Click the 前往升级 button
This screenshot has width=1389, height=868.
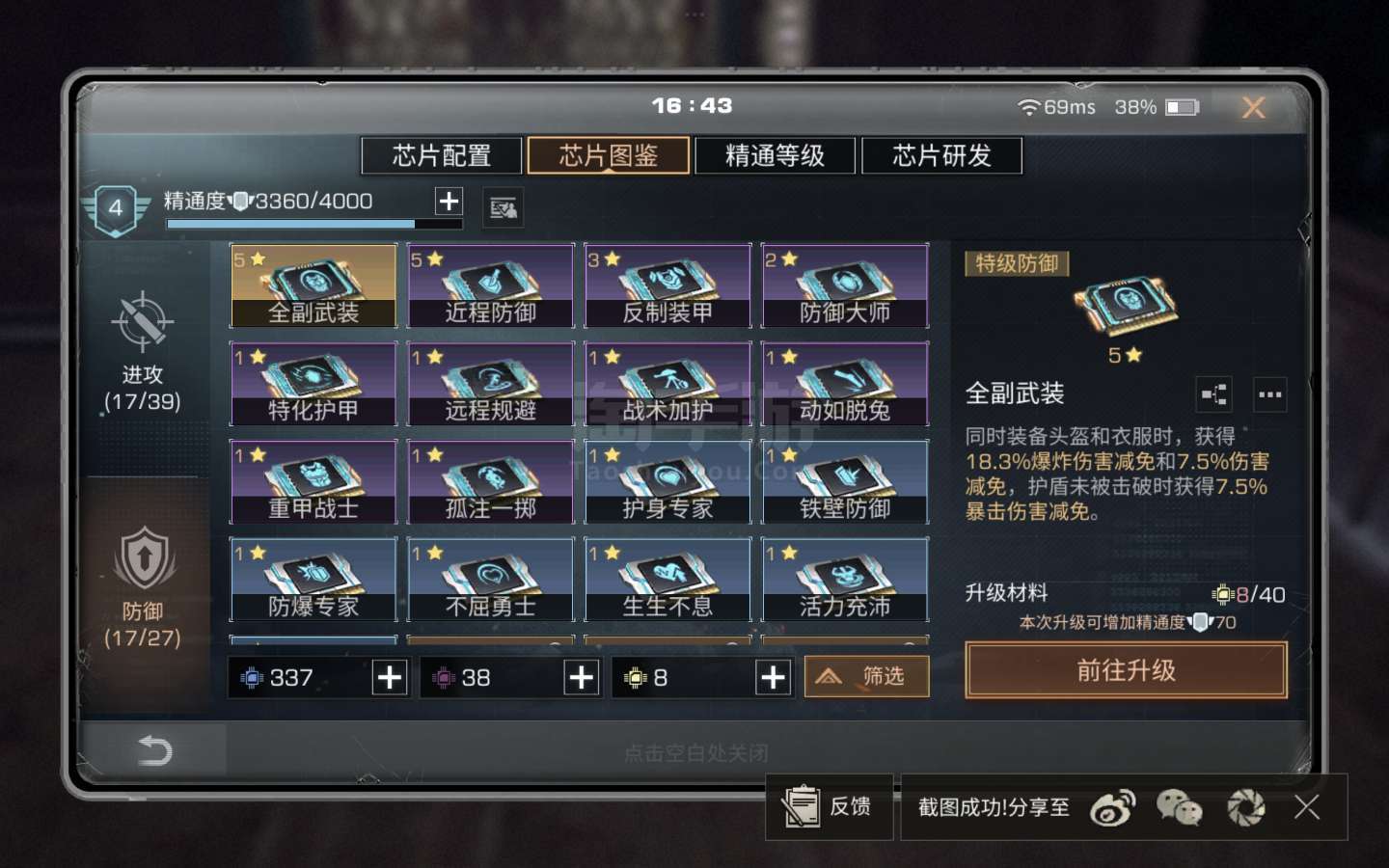point(1126,670)
